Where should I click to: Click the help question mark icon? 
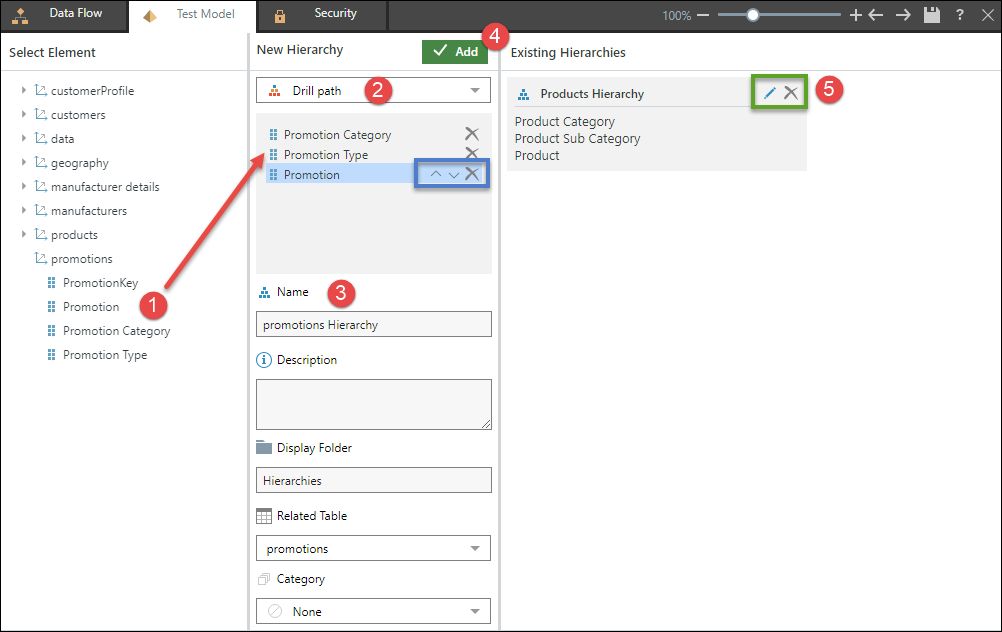click(x=960, y=15)
